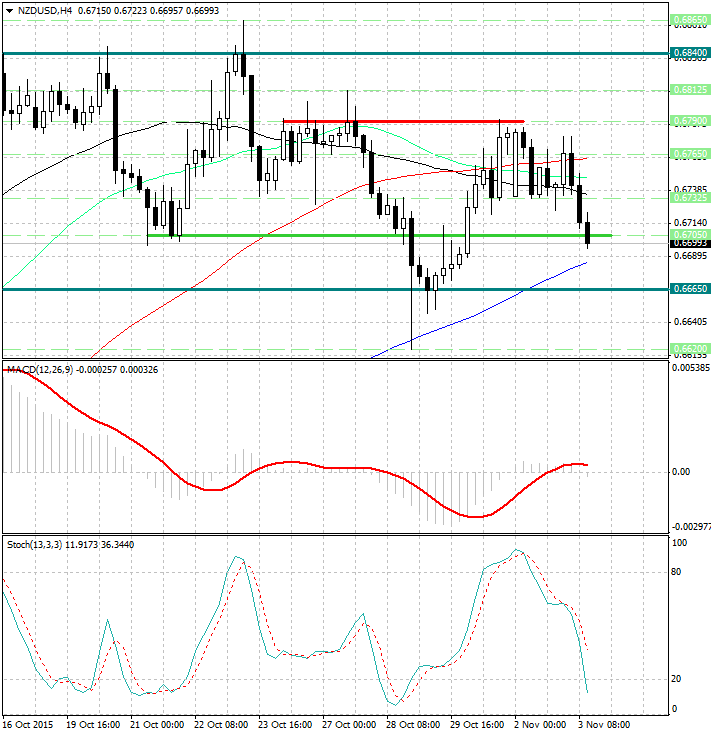711x733 pixels.
Task: Select the green horizontal support line at 0.67050
Action: 379,235
